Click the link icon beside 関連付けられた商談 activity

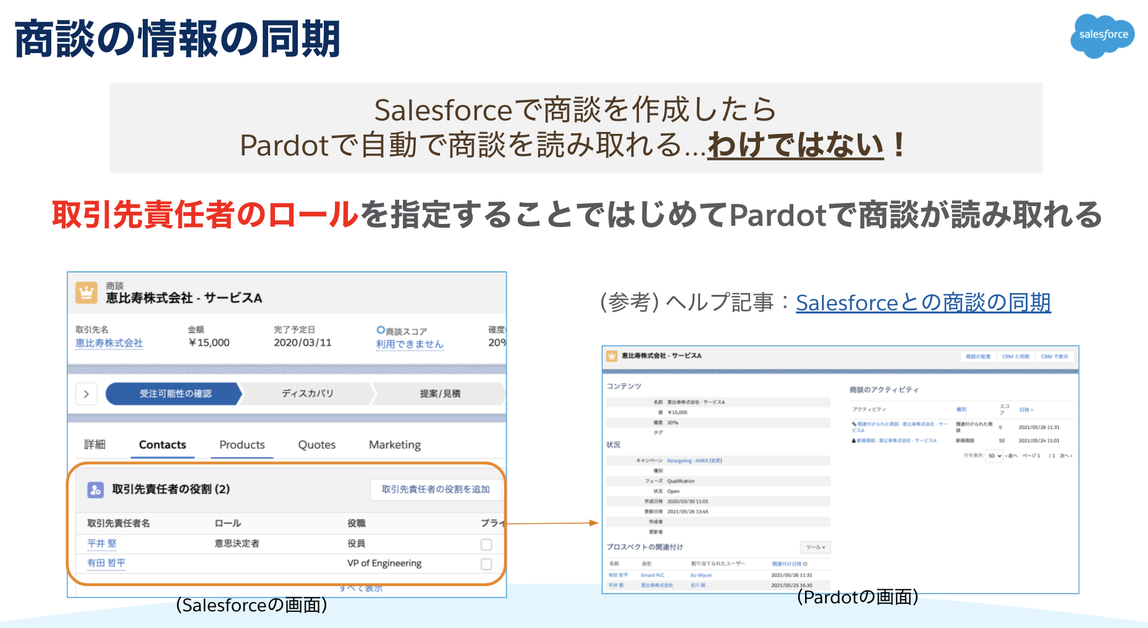pos(854,424)
